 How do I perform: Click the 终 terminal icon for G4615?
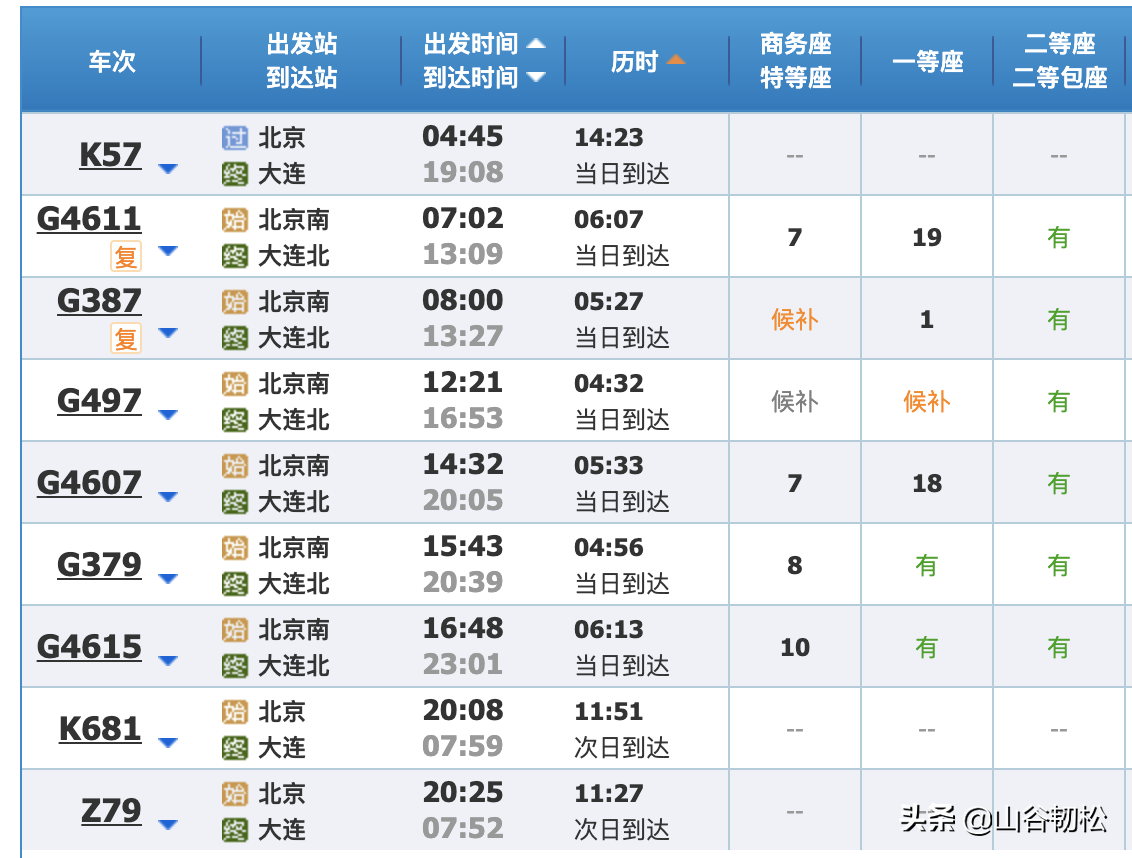[235, 665]
